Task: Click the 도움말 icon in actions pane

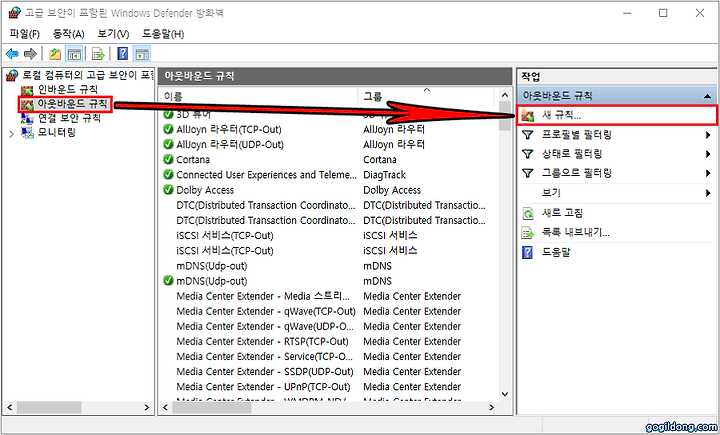Action: pyautogui.click(x=528, y=252)
